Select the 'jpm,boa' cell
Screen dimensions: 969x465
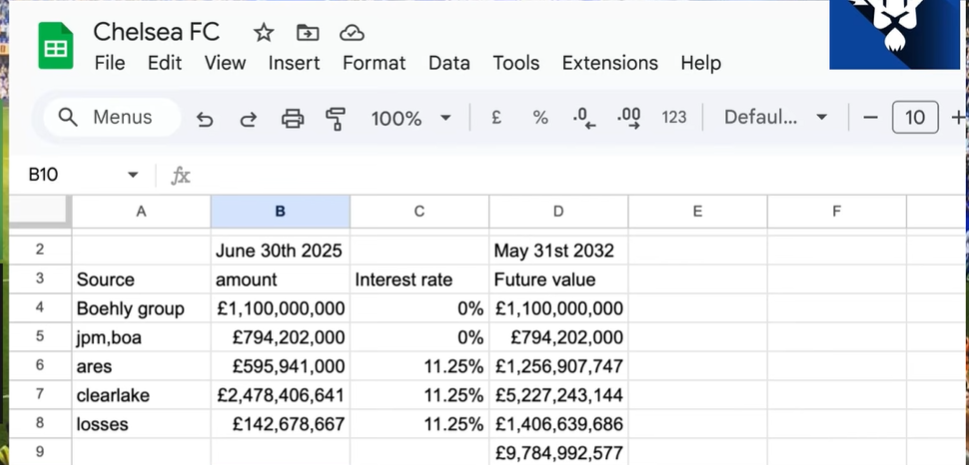click(x=141, y=337)
